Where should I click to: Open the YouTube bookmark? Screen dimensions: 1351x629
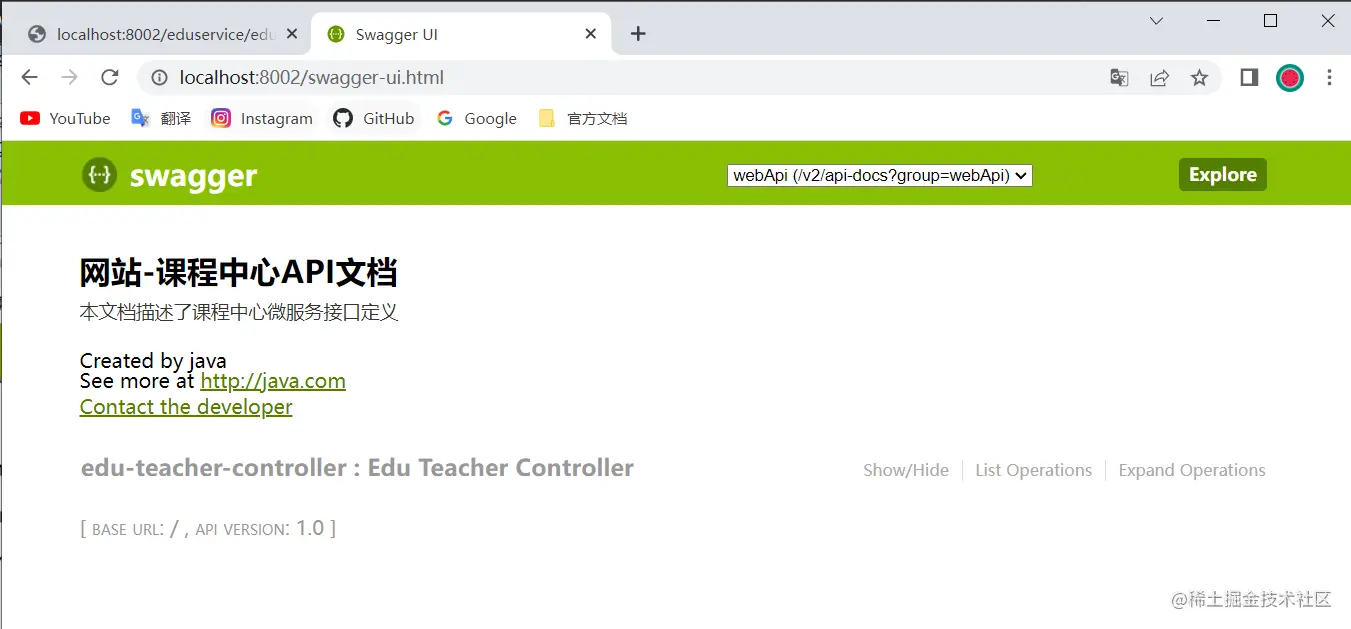tap(65, 118)
